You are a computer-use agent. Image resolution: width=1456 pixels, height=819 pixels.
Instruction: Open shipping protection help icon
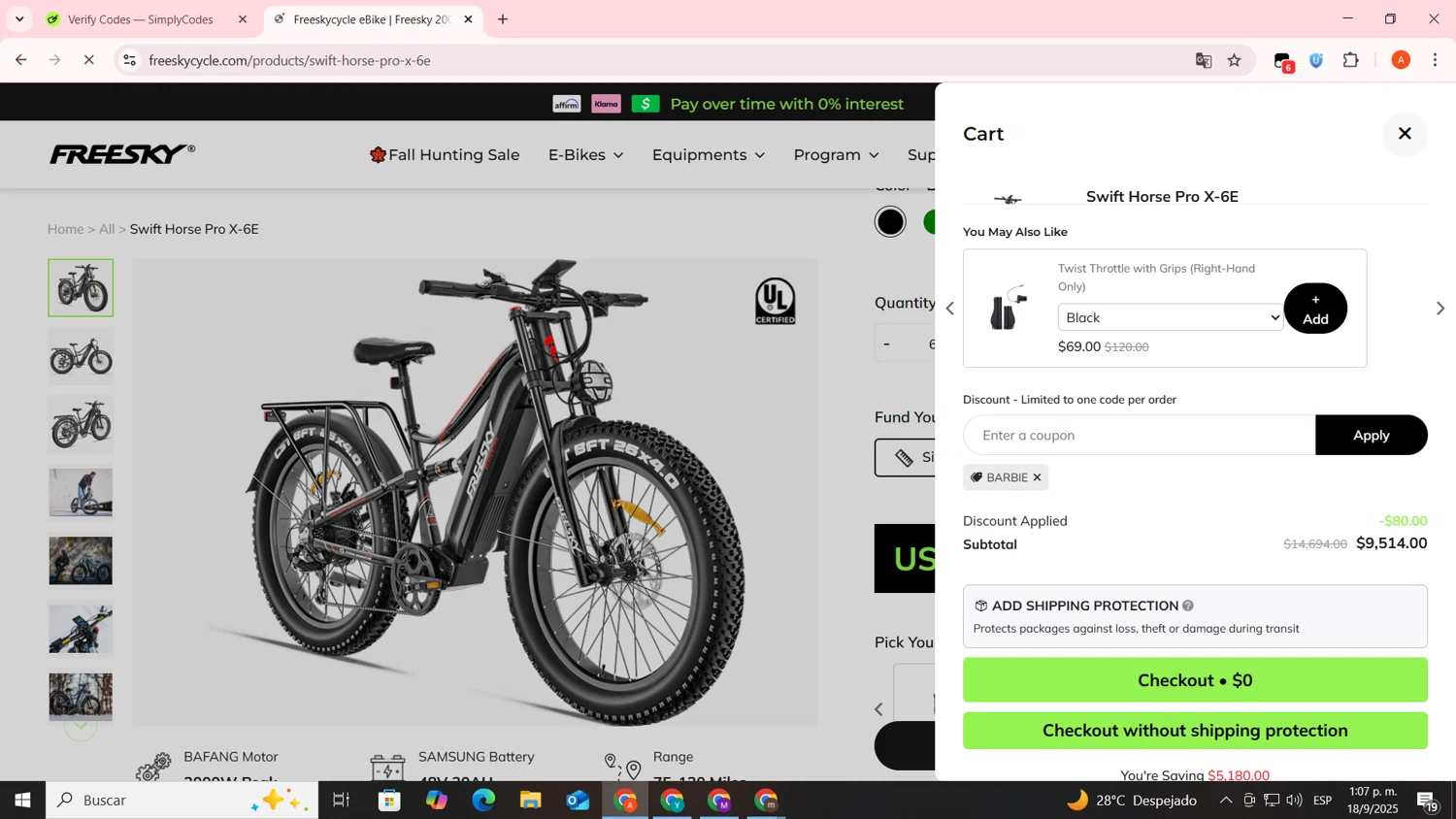tap(1188, 606)
